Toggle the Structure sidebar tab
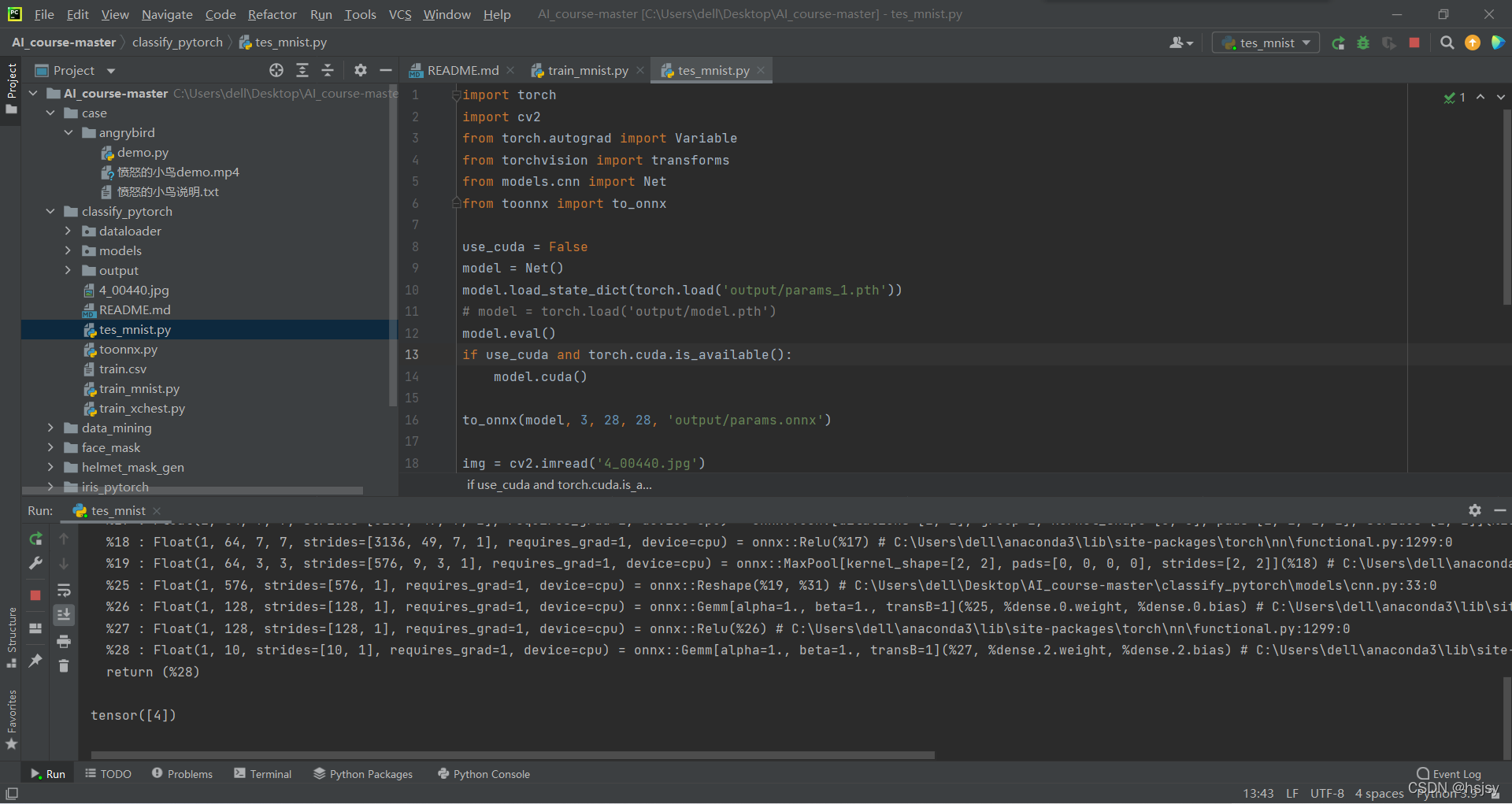The height and width of the screenshot is (804, 1512). (x=12, y=637)
